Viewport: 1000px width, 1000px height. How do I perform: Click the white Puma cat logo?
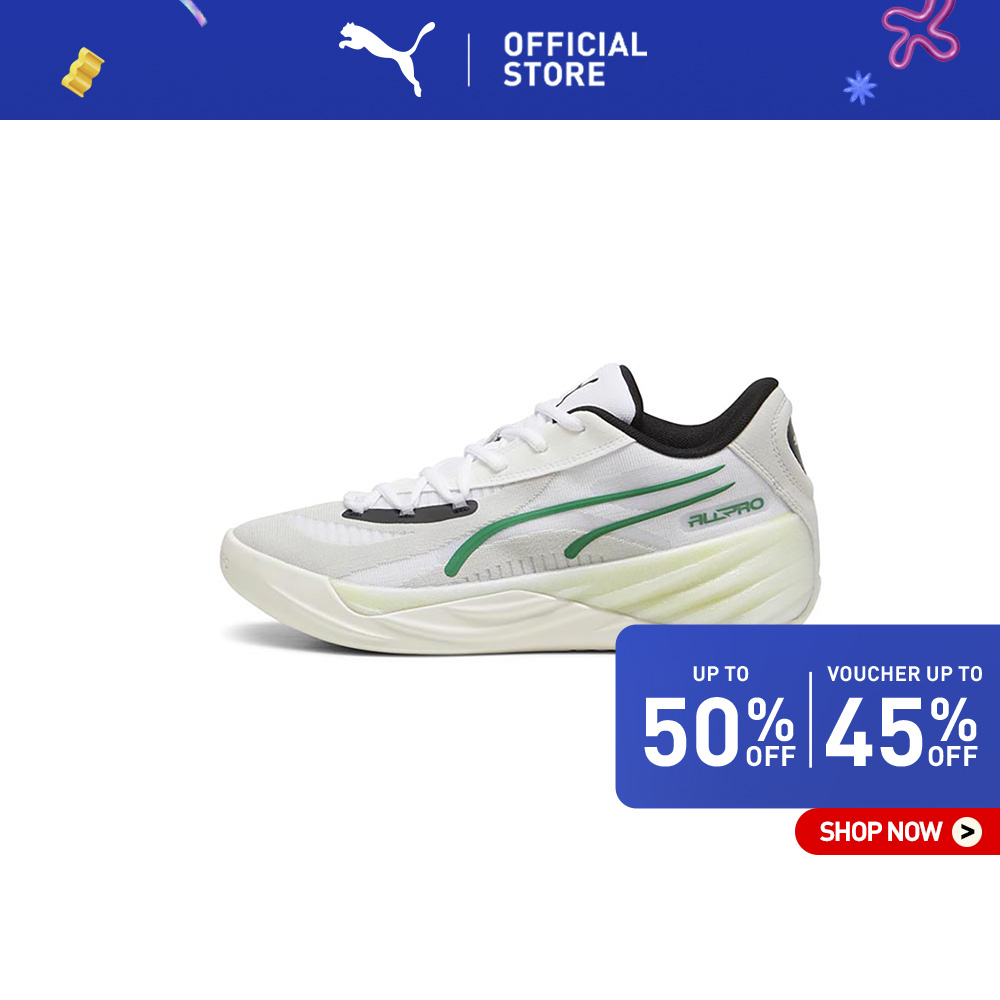[x=387, y=58]
